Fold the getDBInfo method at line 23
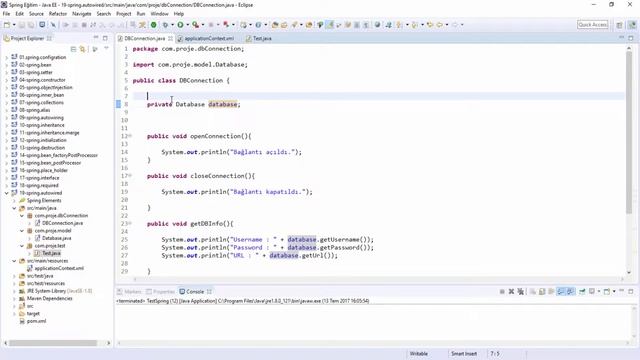The height and width of the screenshot is (360, 640). 130,223
